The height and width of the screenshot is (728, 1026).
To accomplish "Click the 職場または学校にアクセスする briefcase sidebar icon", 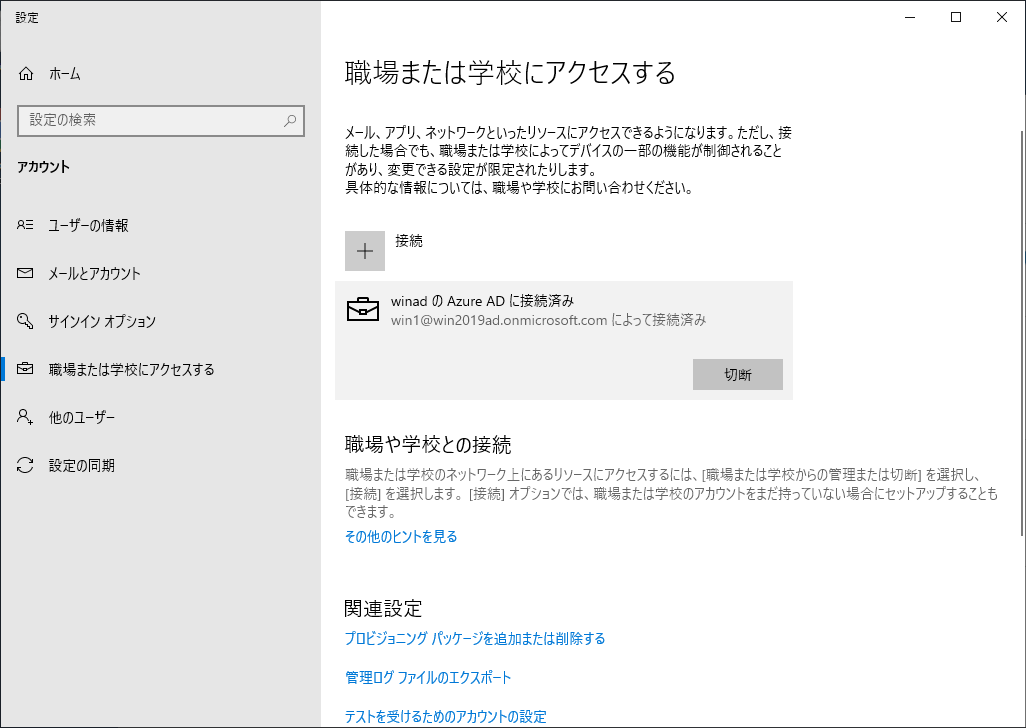I will click(25, 369).
